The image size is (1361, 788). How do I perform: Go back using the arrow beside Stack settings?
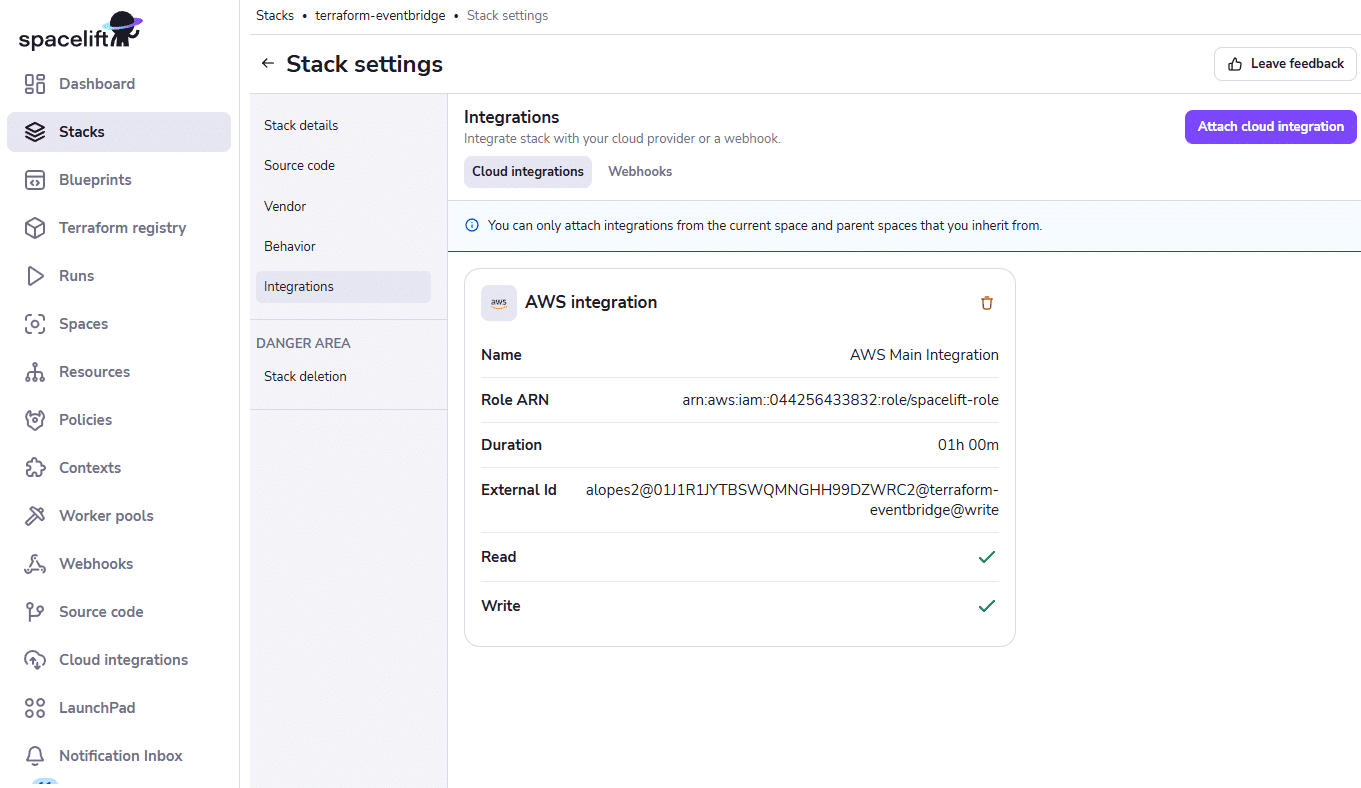(x=267, y=64)
